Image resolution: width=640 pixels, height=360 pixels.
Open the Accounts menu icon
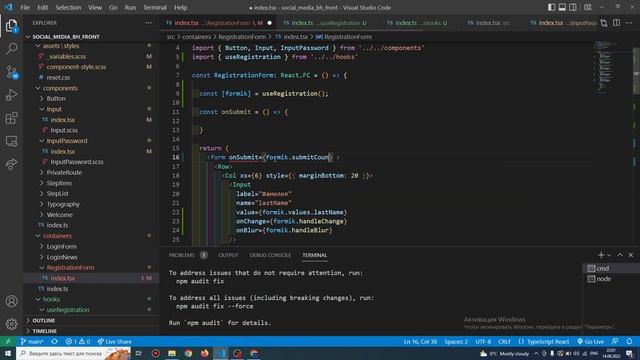(11, 301)
